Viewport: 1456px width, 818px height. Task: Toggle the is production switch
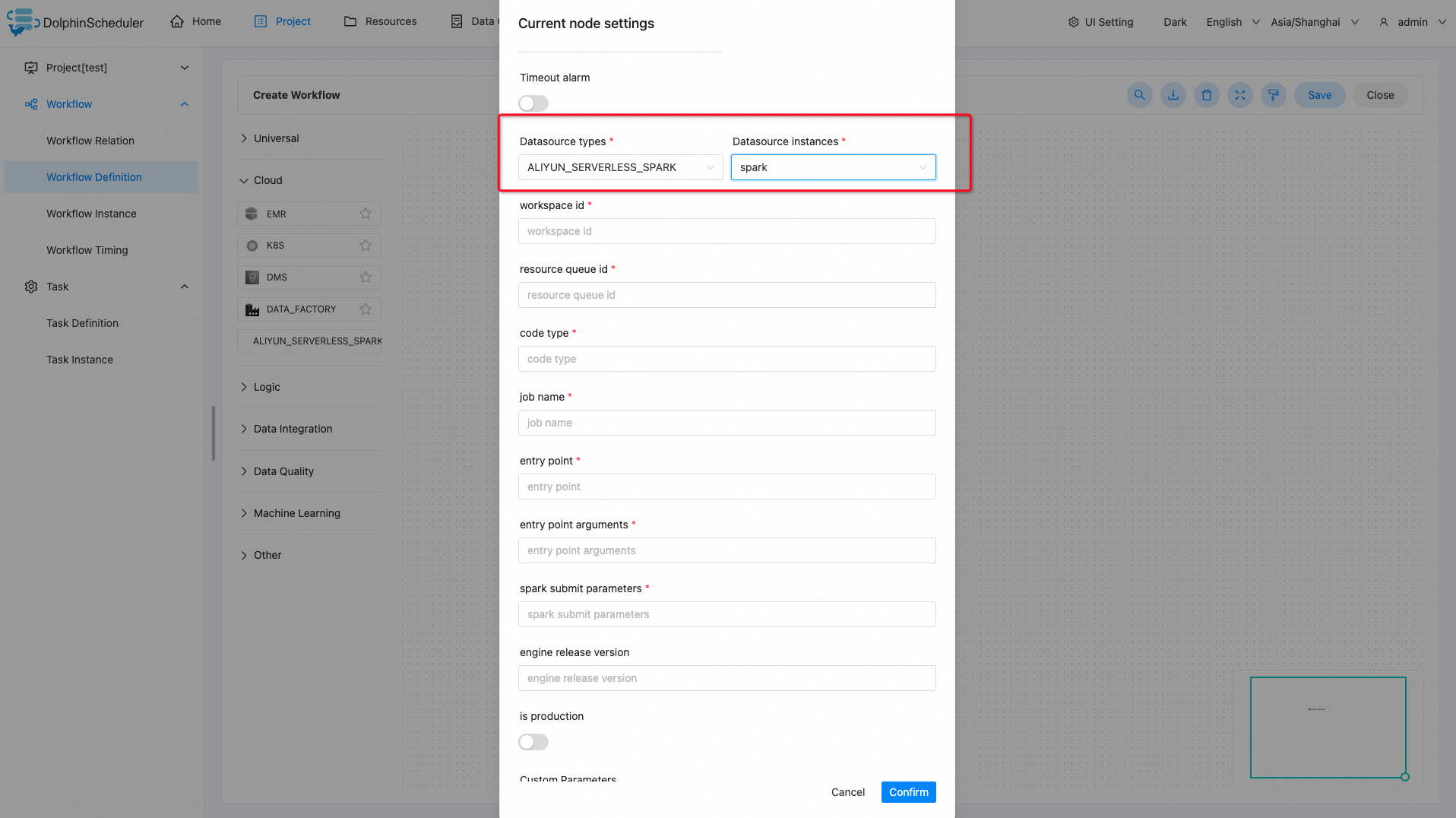click(x=533, y=742)
